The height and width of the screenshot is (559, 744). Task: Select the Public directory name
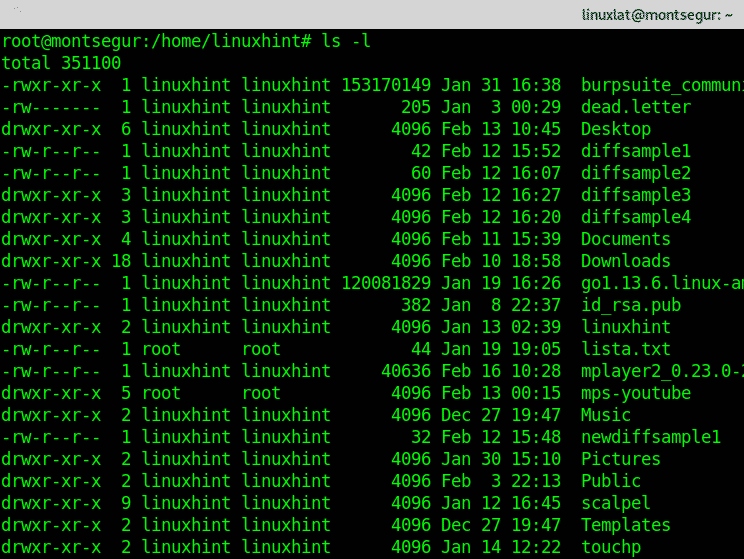(611, 481)
